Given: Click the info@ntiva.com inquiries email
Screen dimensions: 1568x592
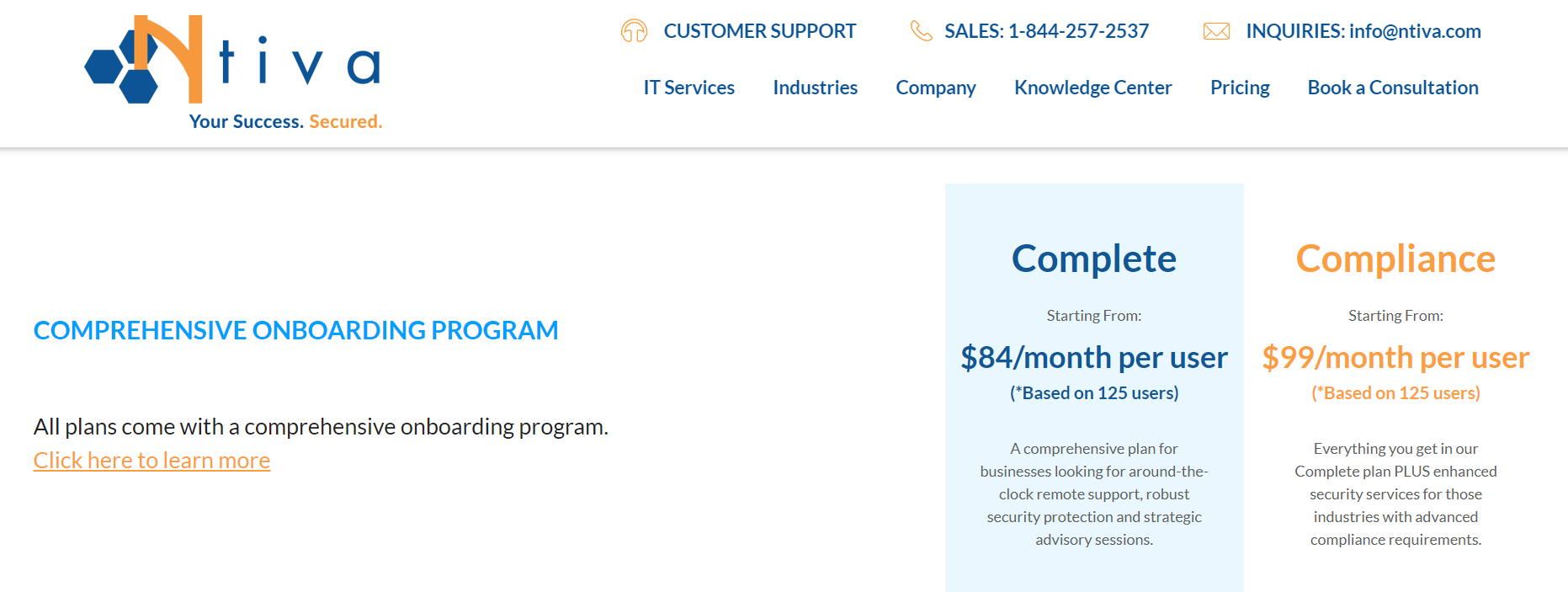Looking at the screenshot, I should (1414, 31).
